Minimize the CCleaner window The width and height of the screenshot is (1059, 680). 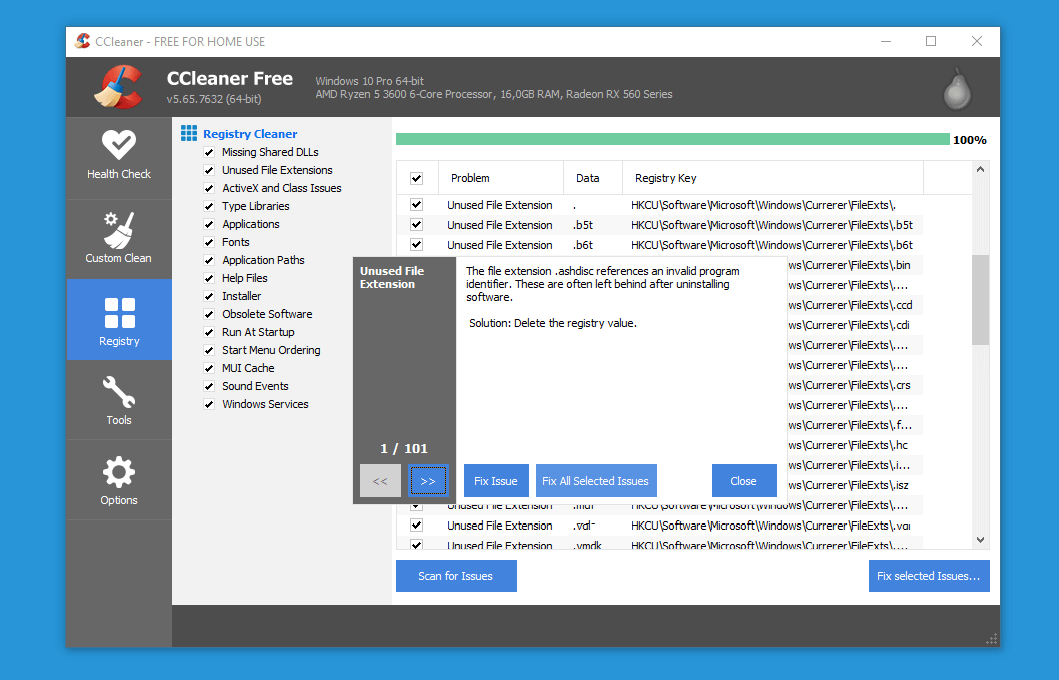(x=886, y=41)
